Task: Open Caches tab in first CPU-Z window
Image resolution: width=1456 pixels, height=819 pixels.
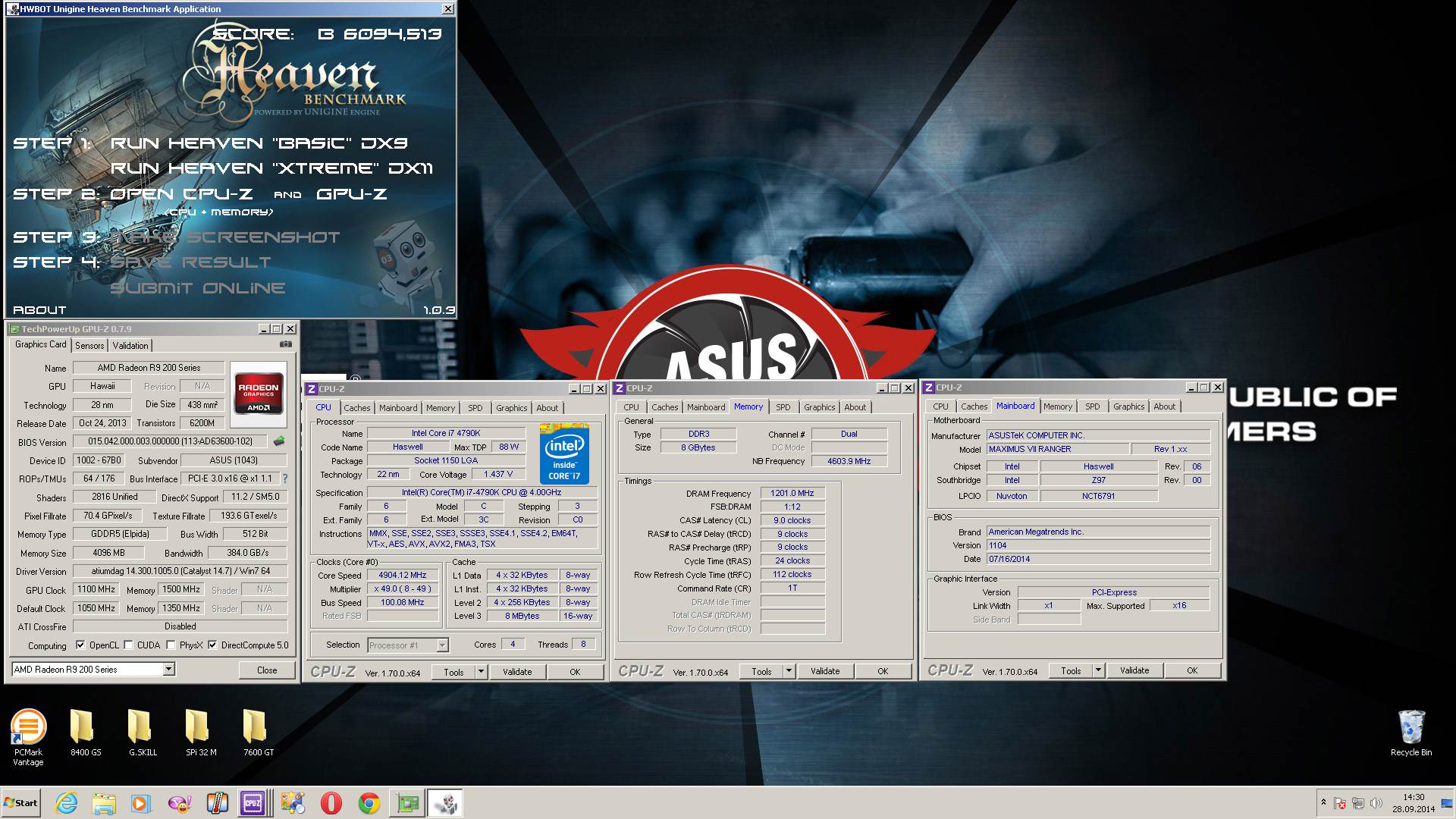Action: point(357,408)
